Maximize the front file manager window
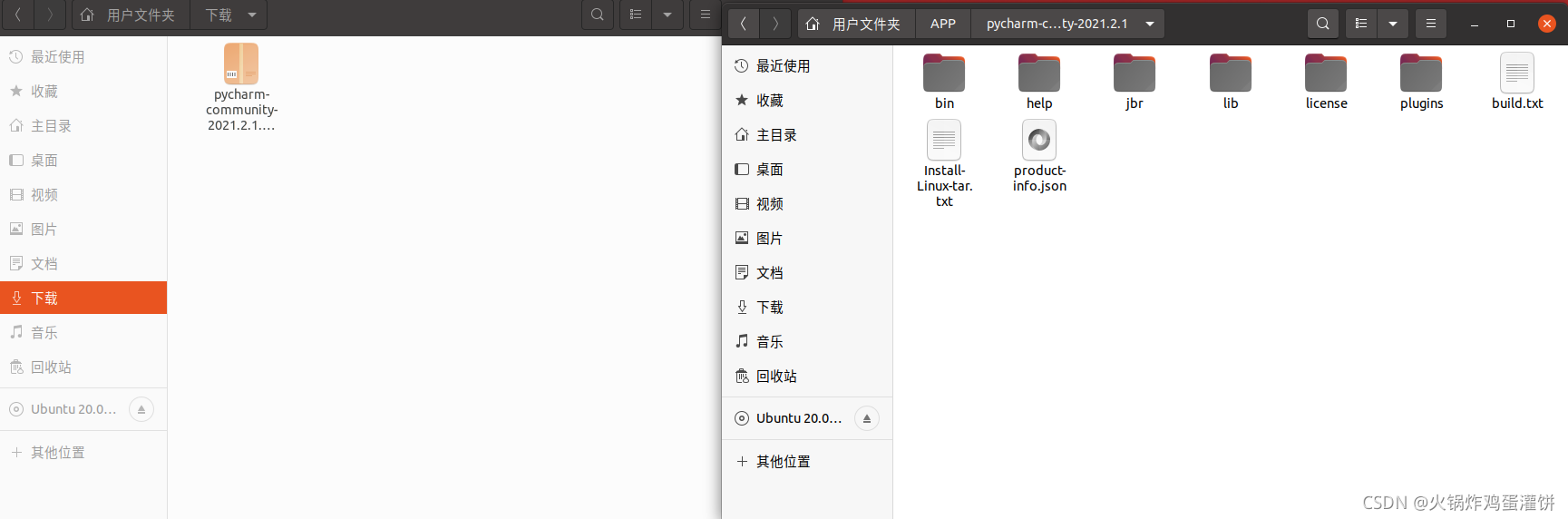The image size is (1568, 519). coord(1511,24)
